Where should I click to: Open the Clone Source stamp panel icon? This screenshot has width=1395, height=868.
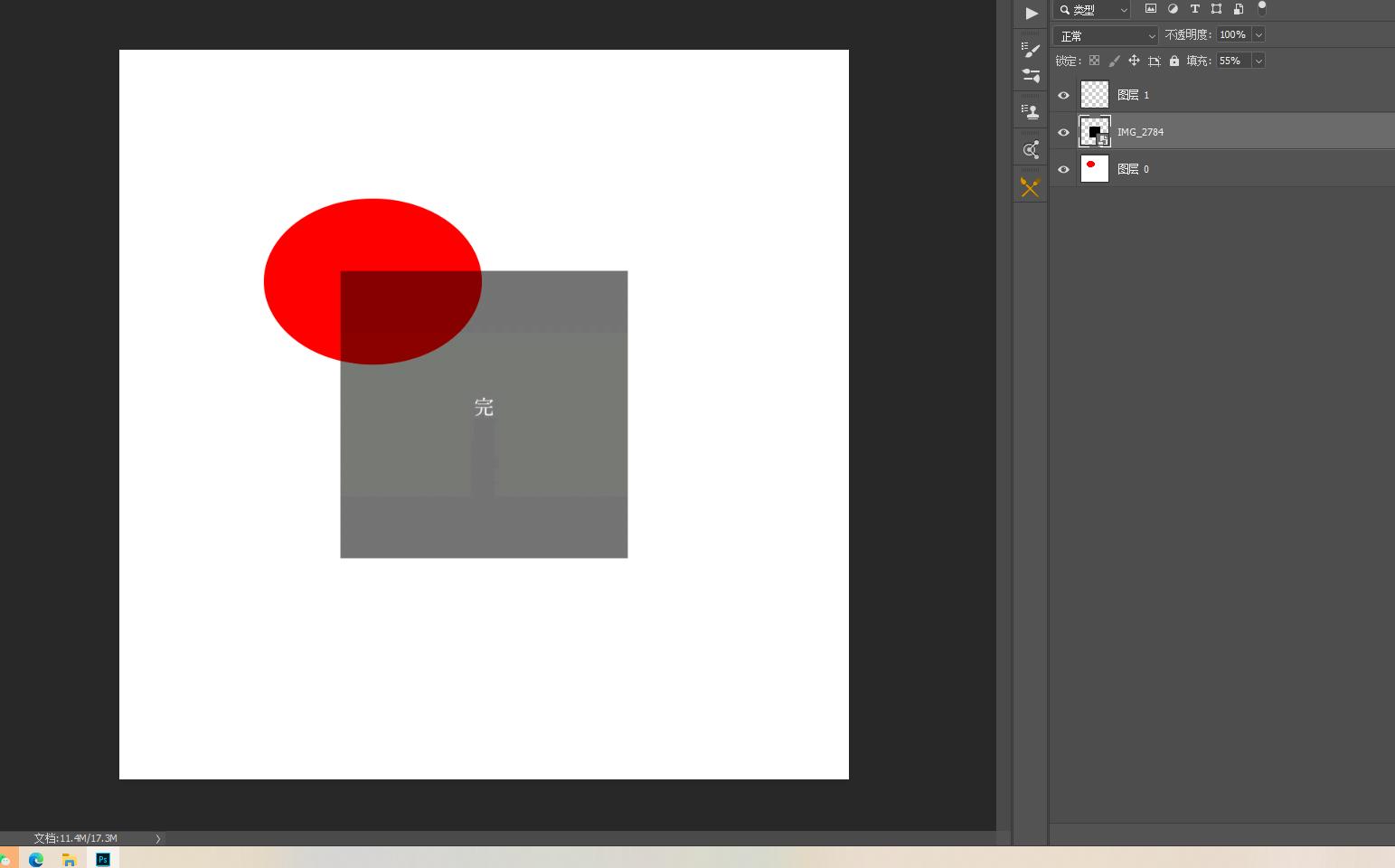(x=1031, y=111)
